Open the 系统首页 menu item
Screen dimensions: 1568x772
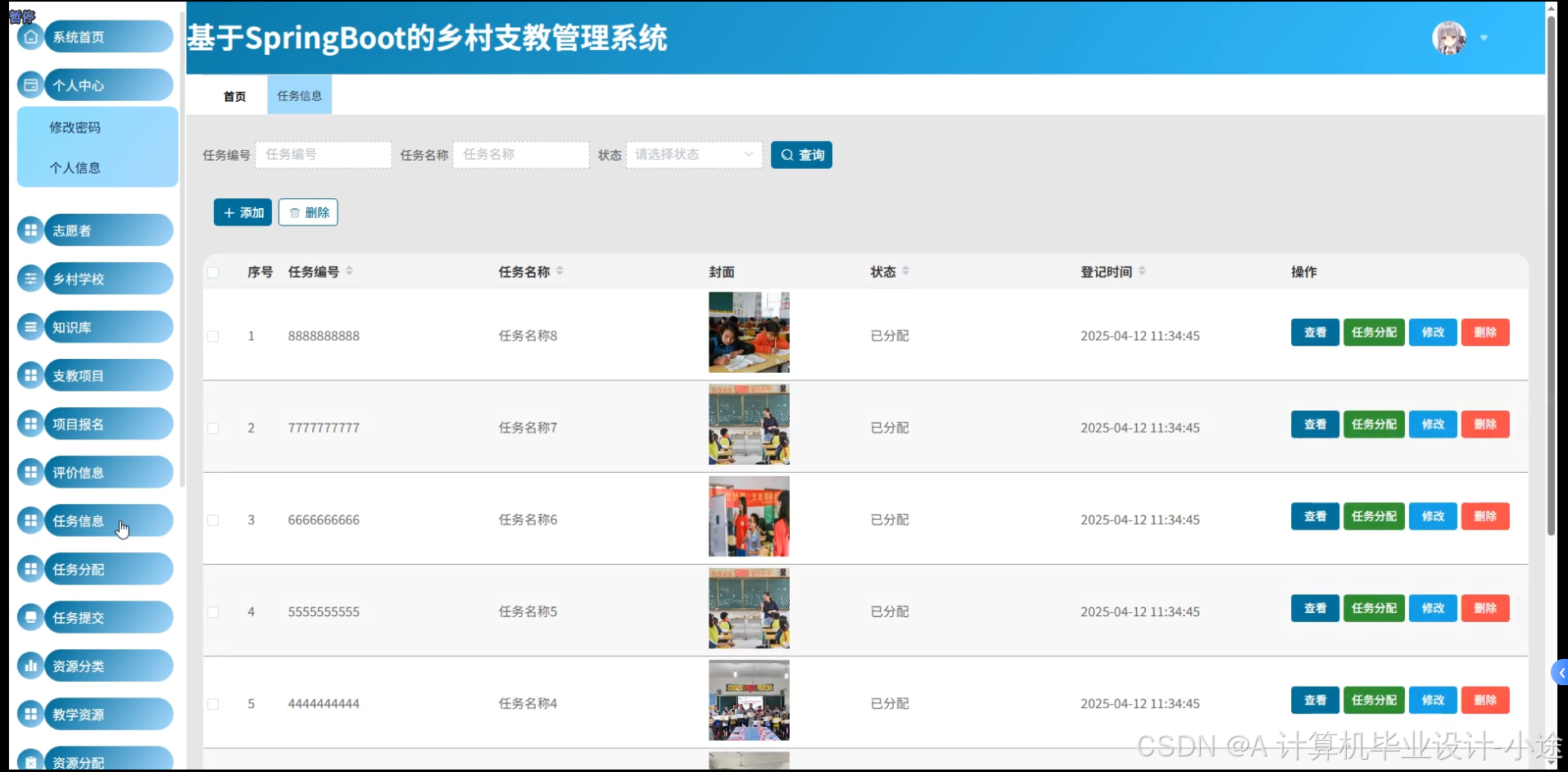[108, 37]
